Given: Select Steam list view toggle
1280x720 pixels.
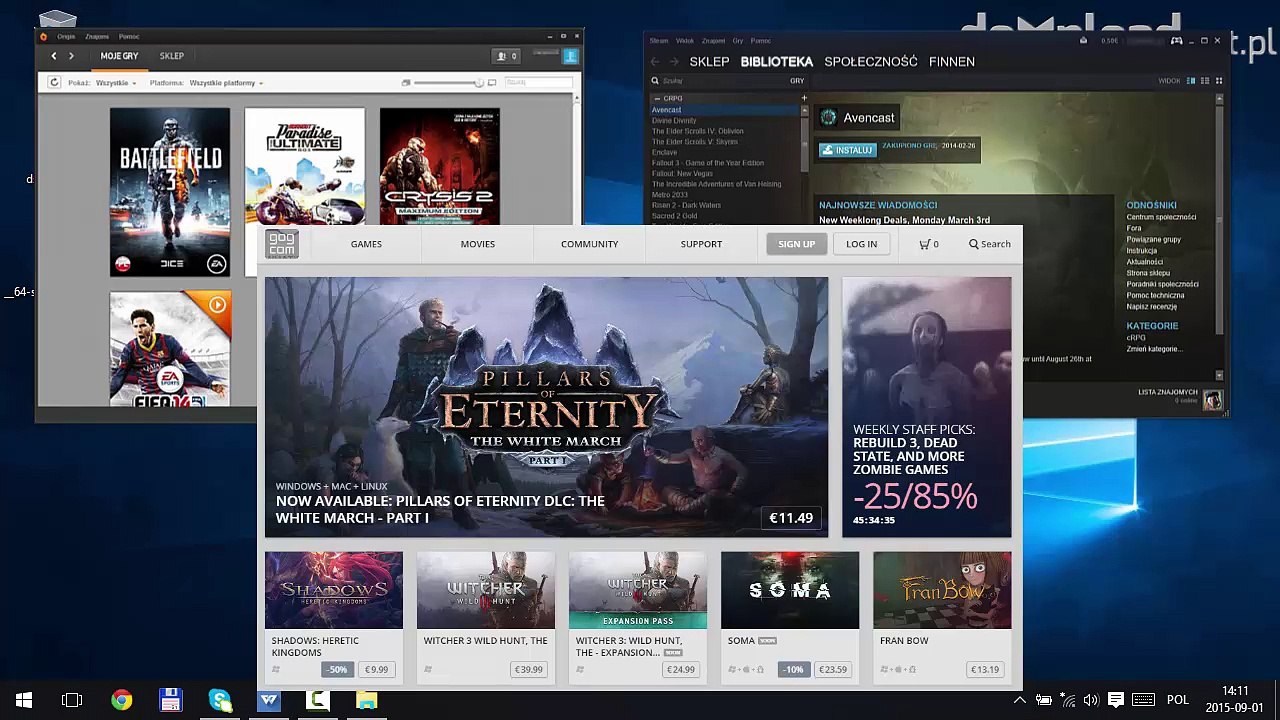Looking at the screenshot, I should (x=1205, y=81).
